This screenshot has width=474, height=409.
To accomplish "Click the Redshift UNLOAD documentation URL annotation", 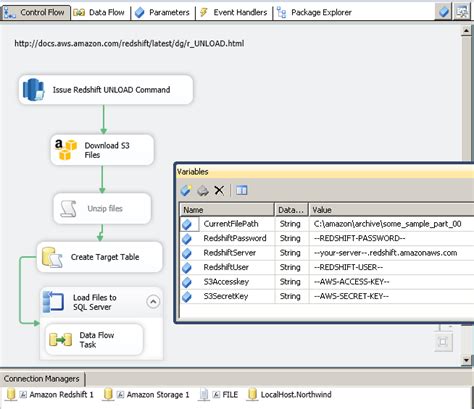I will pyautogui.click(x=129, y=44).
